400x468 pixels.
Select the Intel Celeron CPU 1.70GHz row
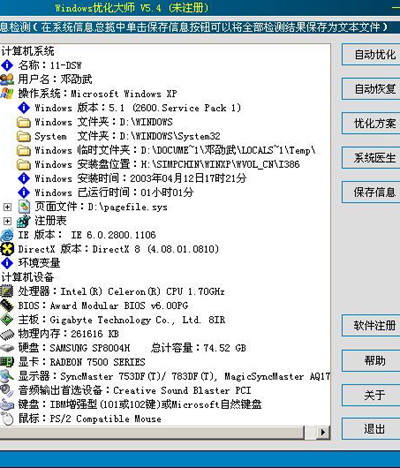tap(121, 291)
